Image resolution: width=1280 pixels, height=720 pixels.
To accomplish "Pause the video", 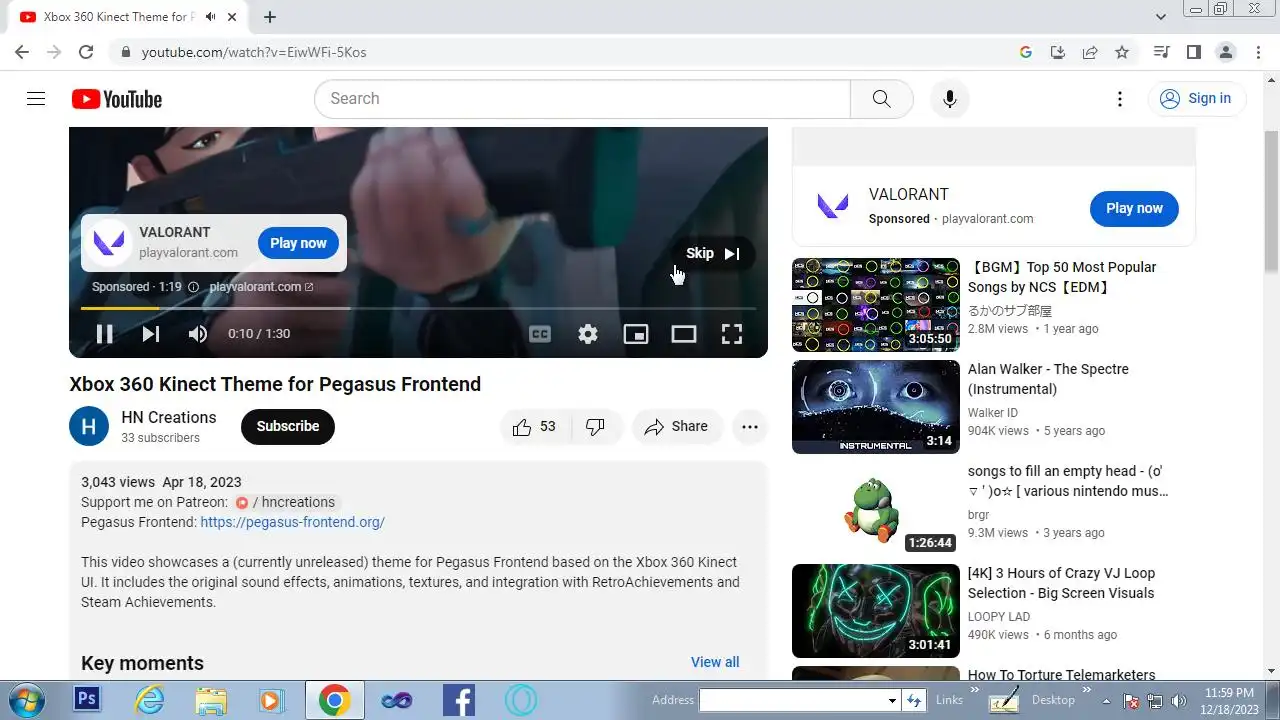I will [104, 334].
